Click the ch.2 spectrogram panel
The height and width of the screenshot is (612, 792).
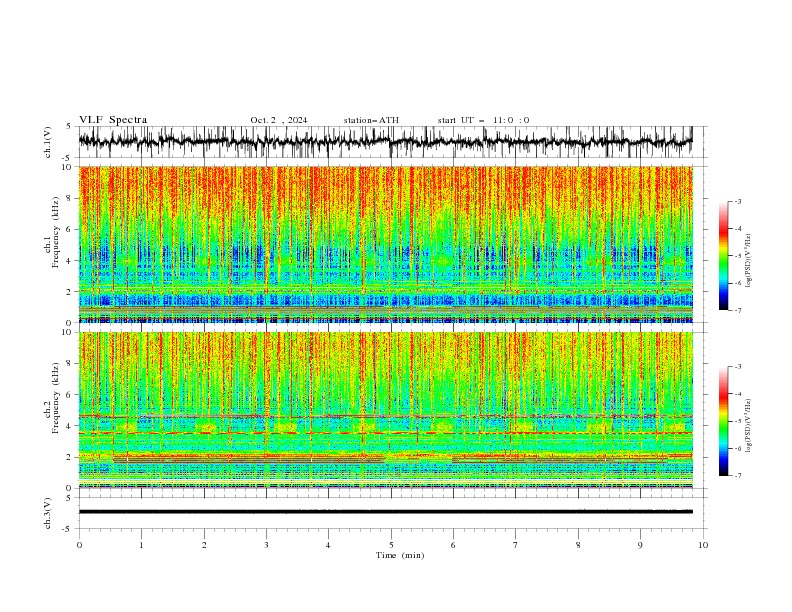385,410
